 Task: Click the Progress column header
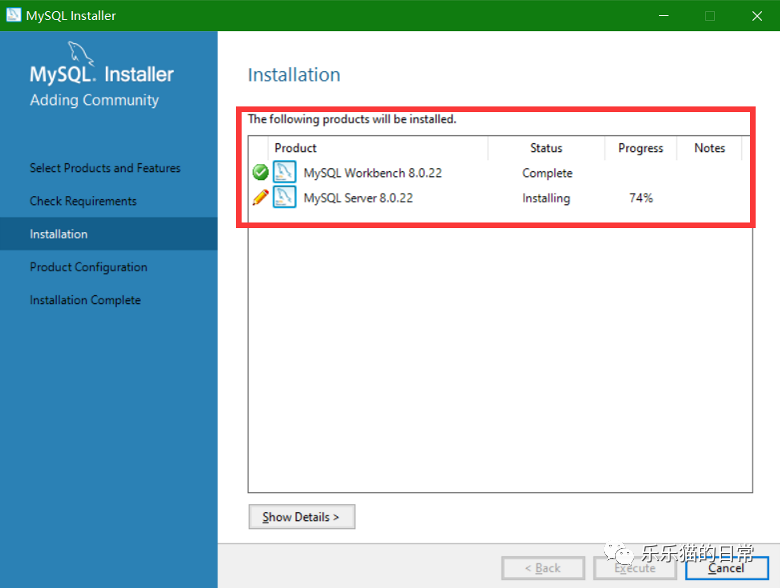tap(641, 148)
